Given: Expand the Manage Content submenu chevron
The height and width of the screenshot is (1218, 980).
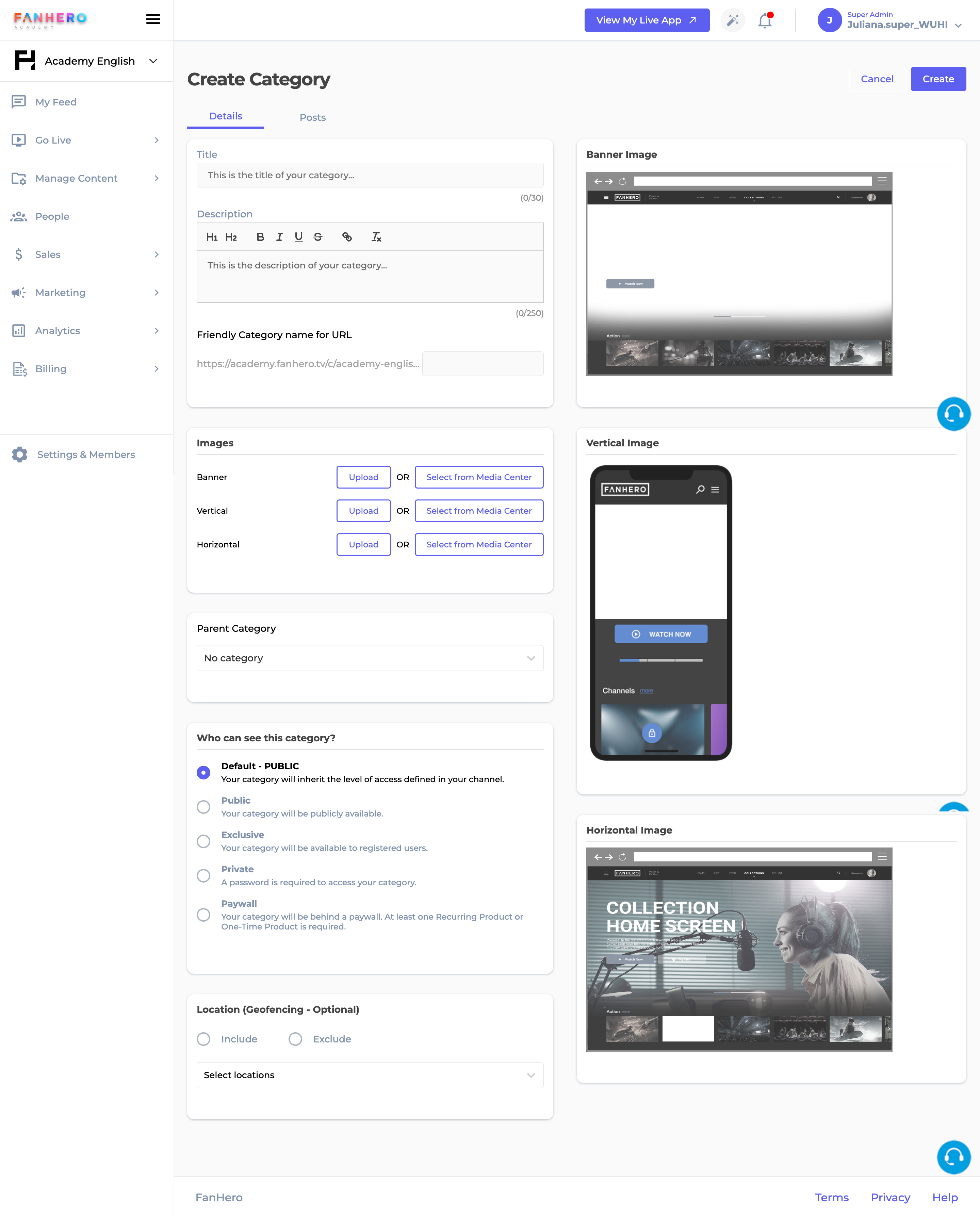Looking at the screenshot, I should 157,179.
